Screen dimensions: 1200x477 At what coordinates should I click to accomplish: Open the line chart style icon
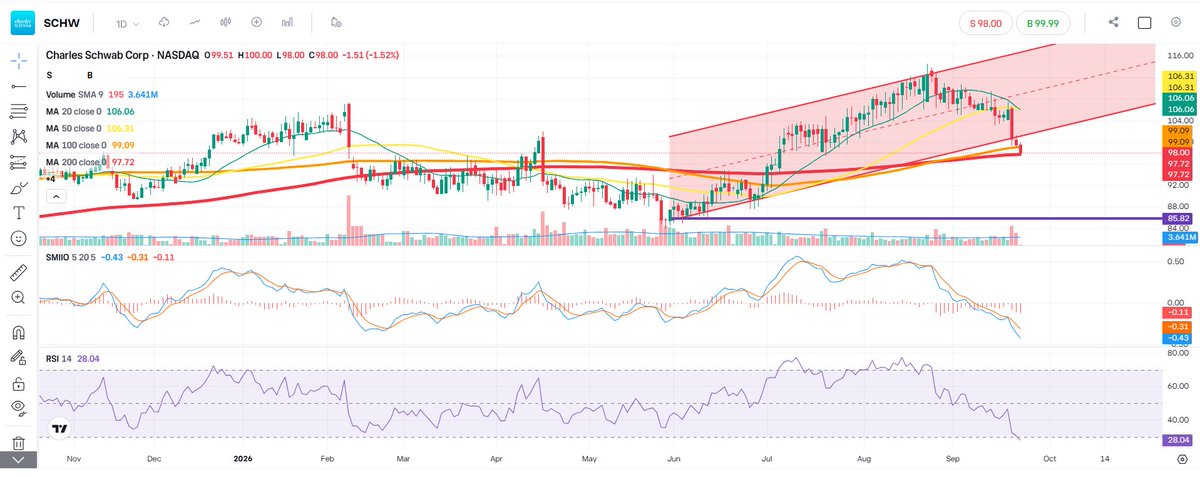point(194,22)
